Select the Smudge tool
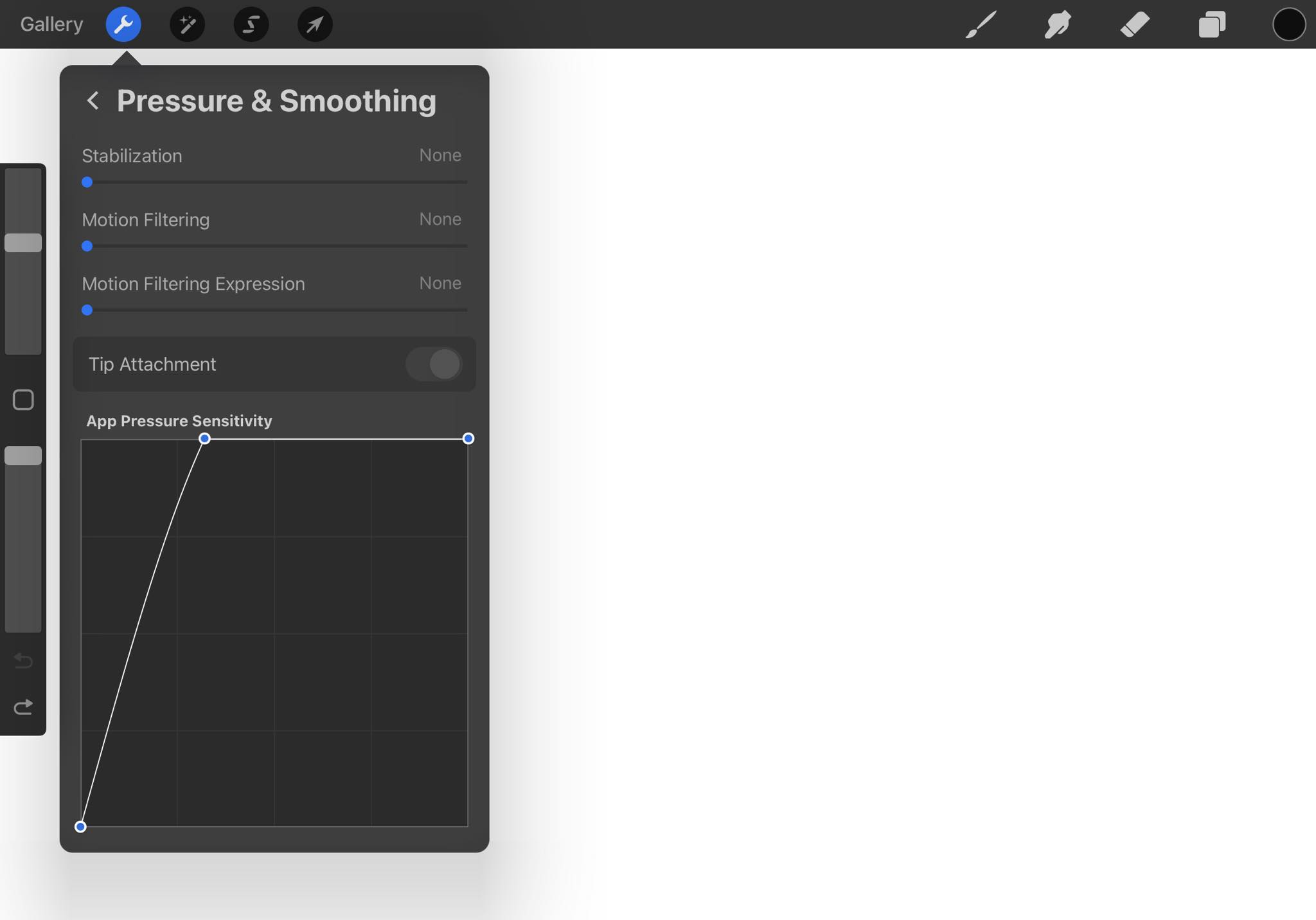This screenshot has width=1316, height=920. click(1057, 24)
